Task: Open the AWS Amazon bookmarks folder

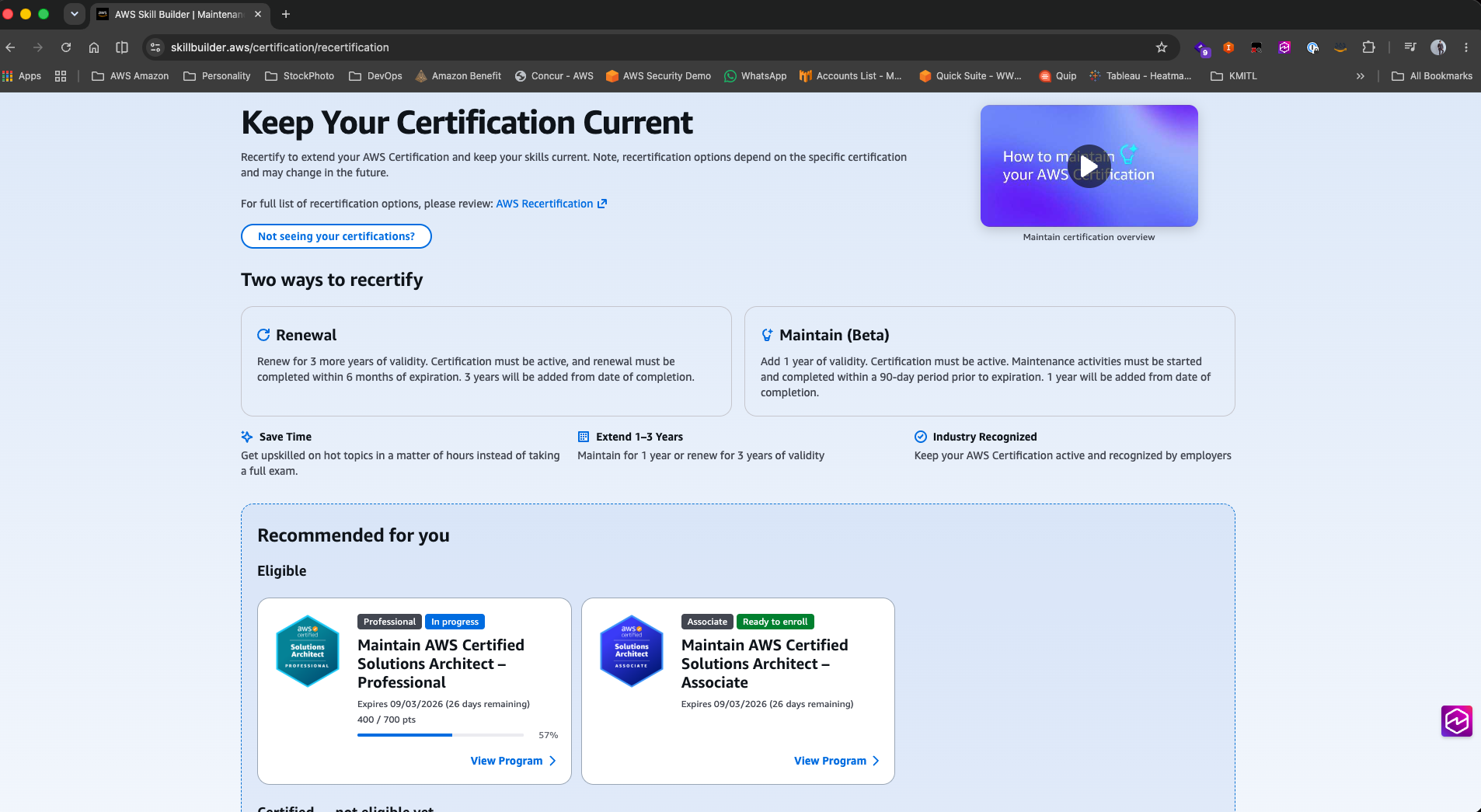Action: click(131, 76)
